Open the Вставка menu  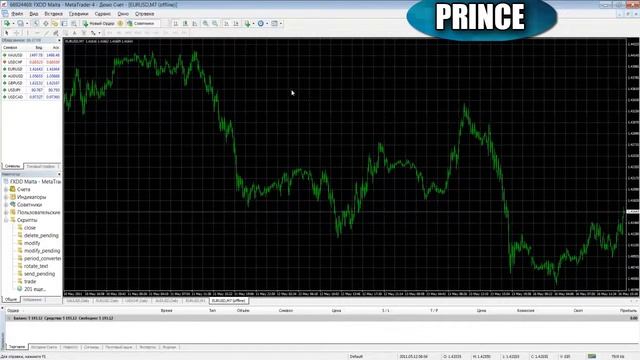click(x=53, y=13)
